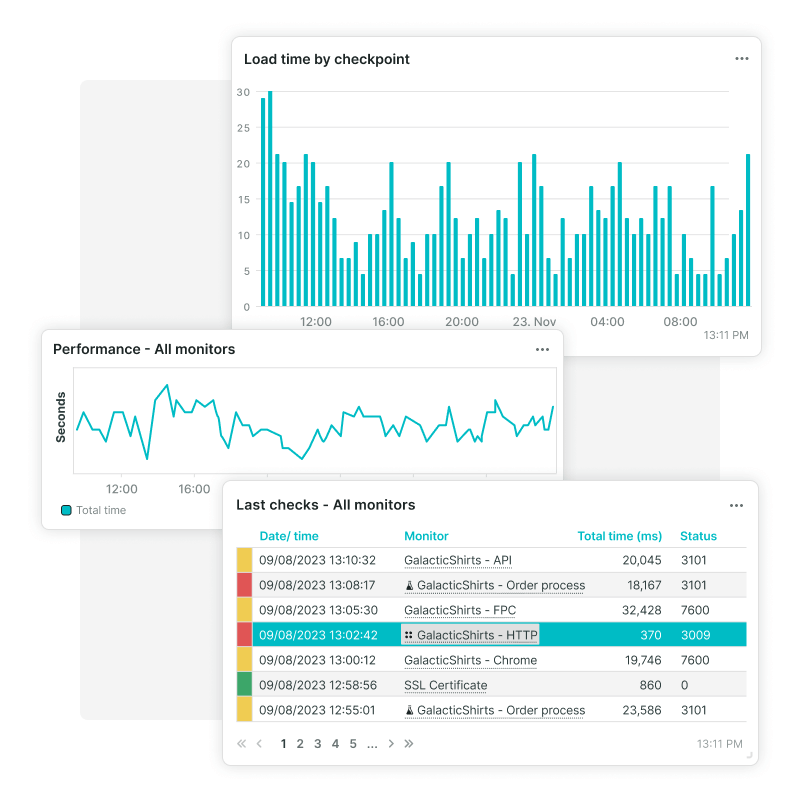Go to next page with right chevron
800x800 pixels.
coord(390,744)
